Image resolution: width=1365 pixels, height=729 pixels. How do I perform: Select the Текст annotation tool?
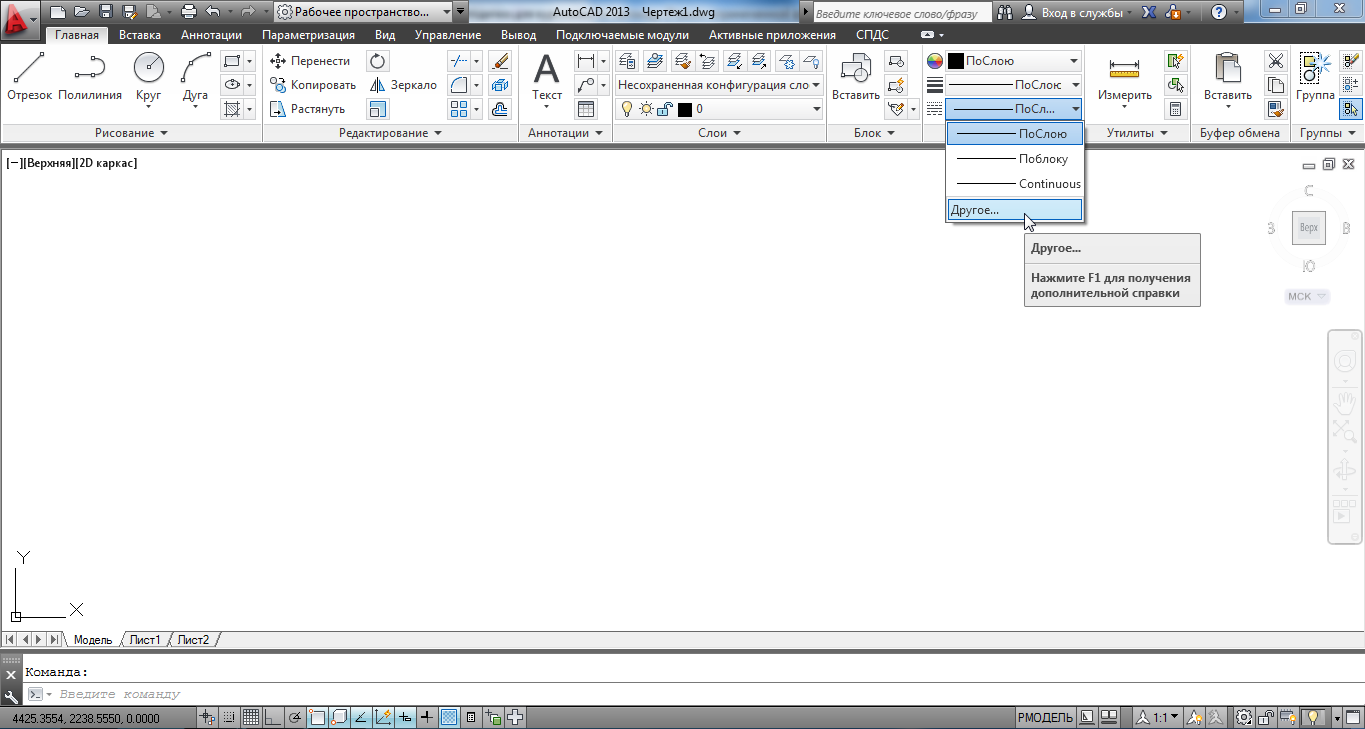(x=547, y=78)
